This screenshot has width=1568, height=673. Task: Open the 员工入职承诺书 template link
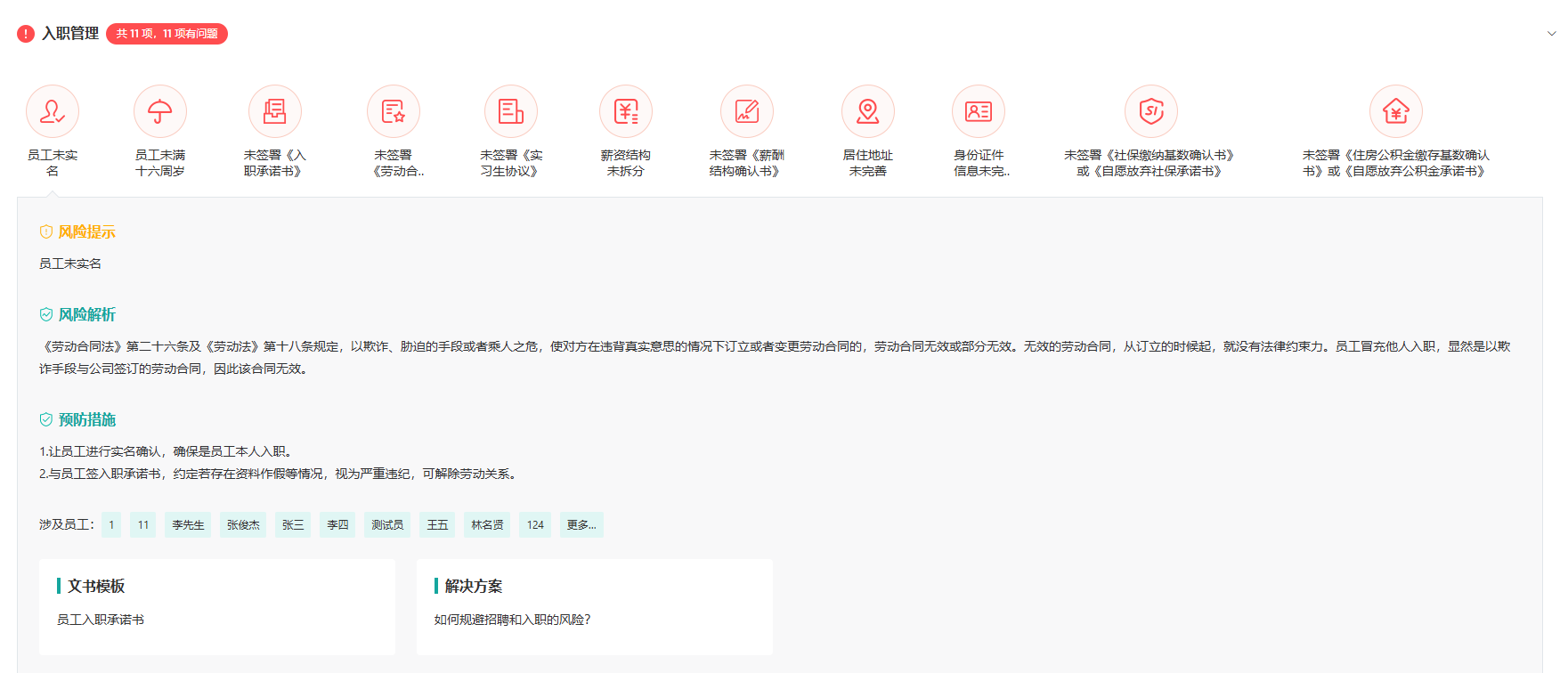pos(101,620)
